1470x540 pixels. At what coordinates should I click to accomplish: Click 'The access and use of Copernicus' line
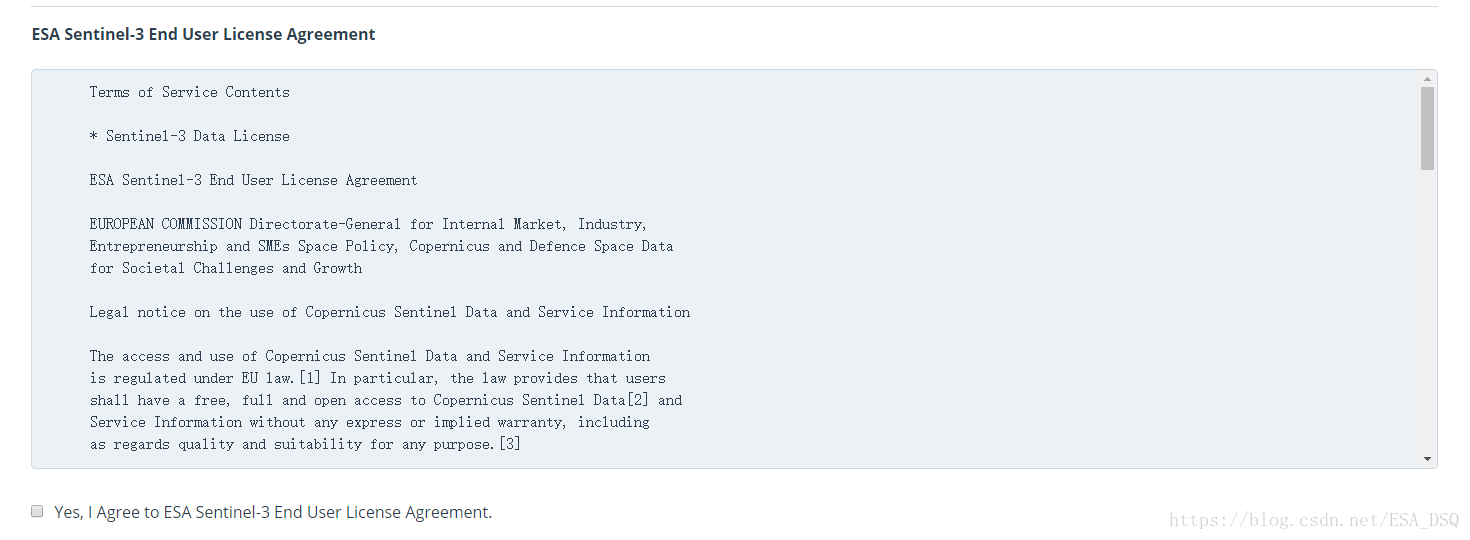click(370, 356)
